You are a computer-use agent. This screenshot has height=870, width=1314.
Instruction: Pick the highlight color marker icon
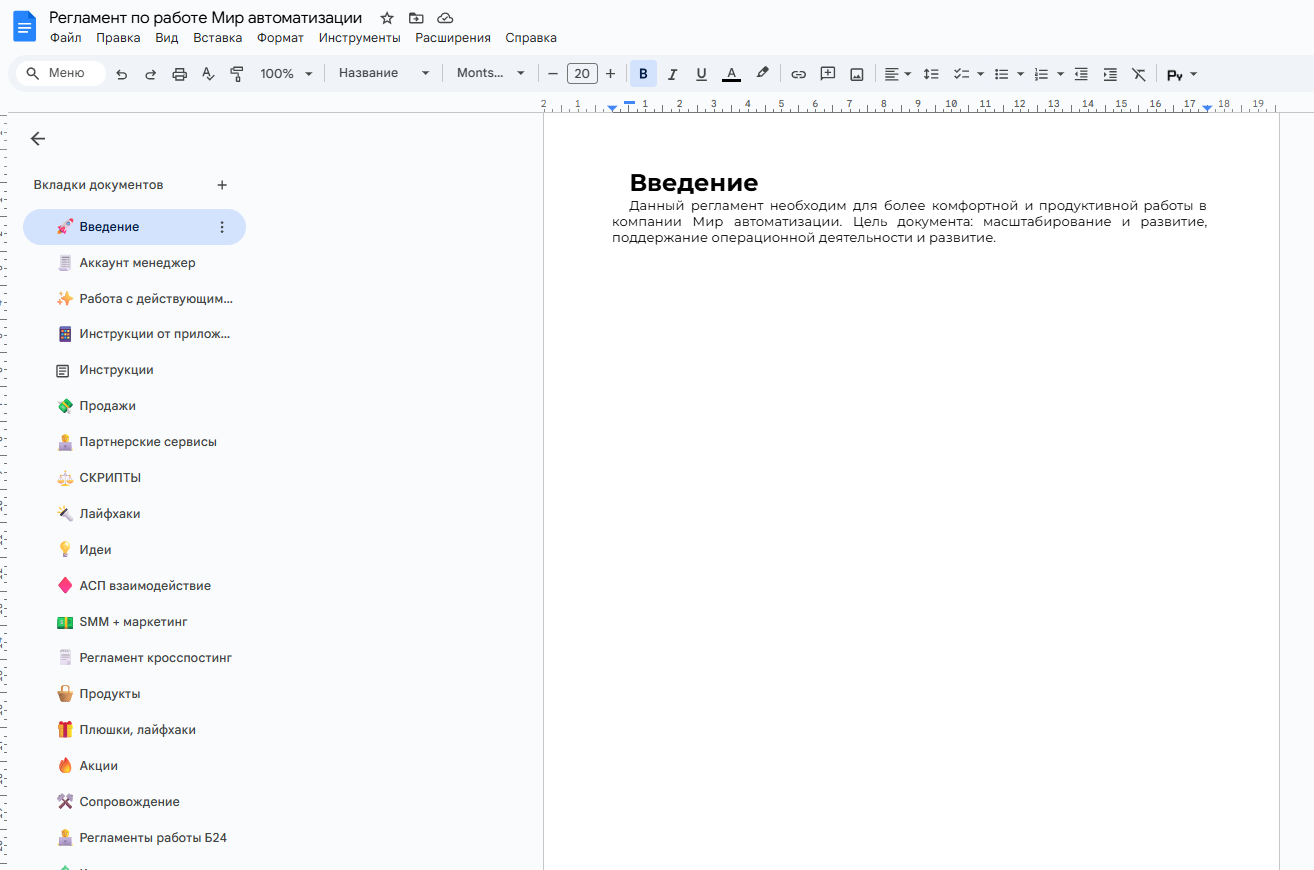pyautogui.click(x=762, y=73)
